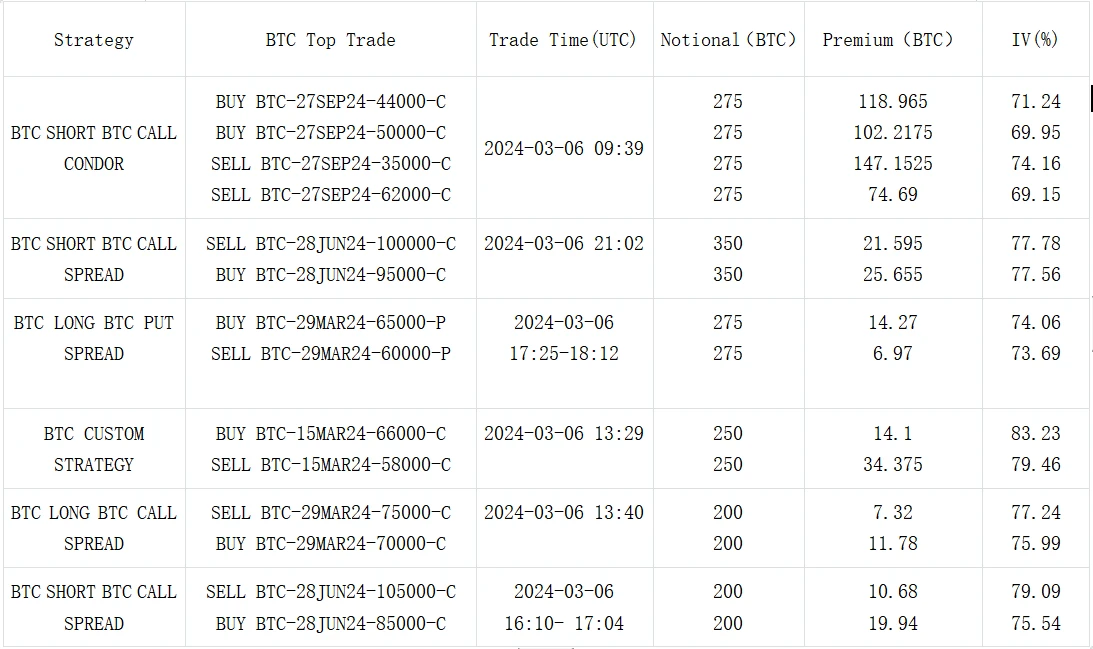
Task: Click the Strategy column header
Action: (x=93, y=40)
